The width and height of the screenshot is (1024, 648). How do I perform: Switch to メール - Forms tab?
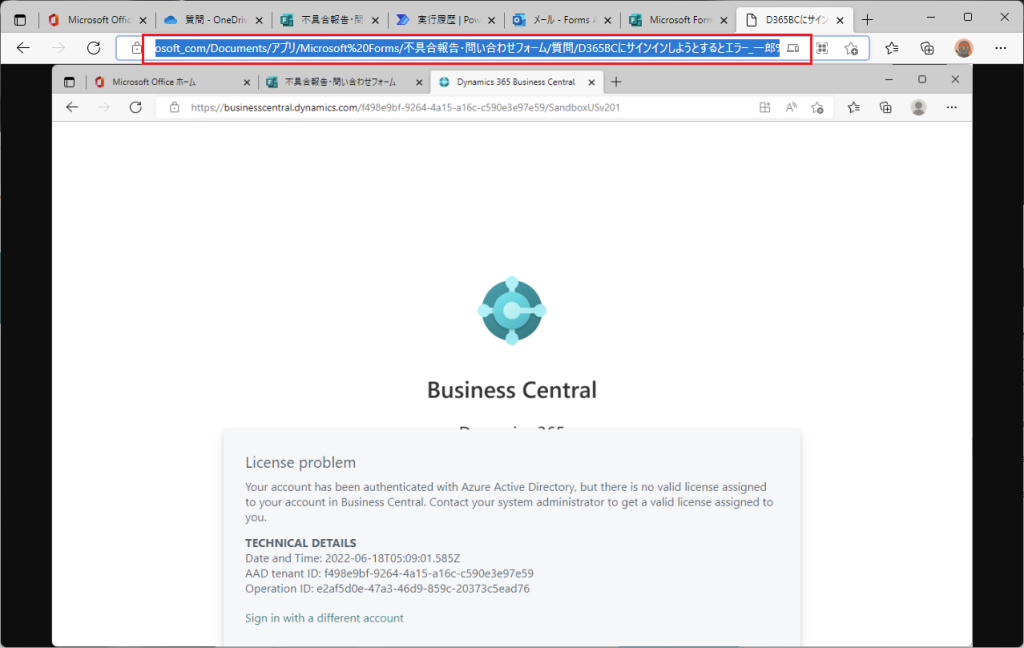[x=562, y=20]
